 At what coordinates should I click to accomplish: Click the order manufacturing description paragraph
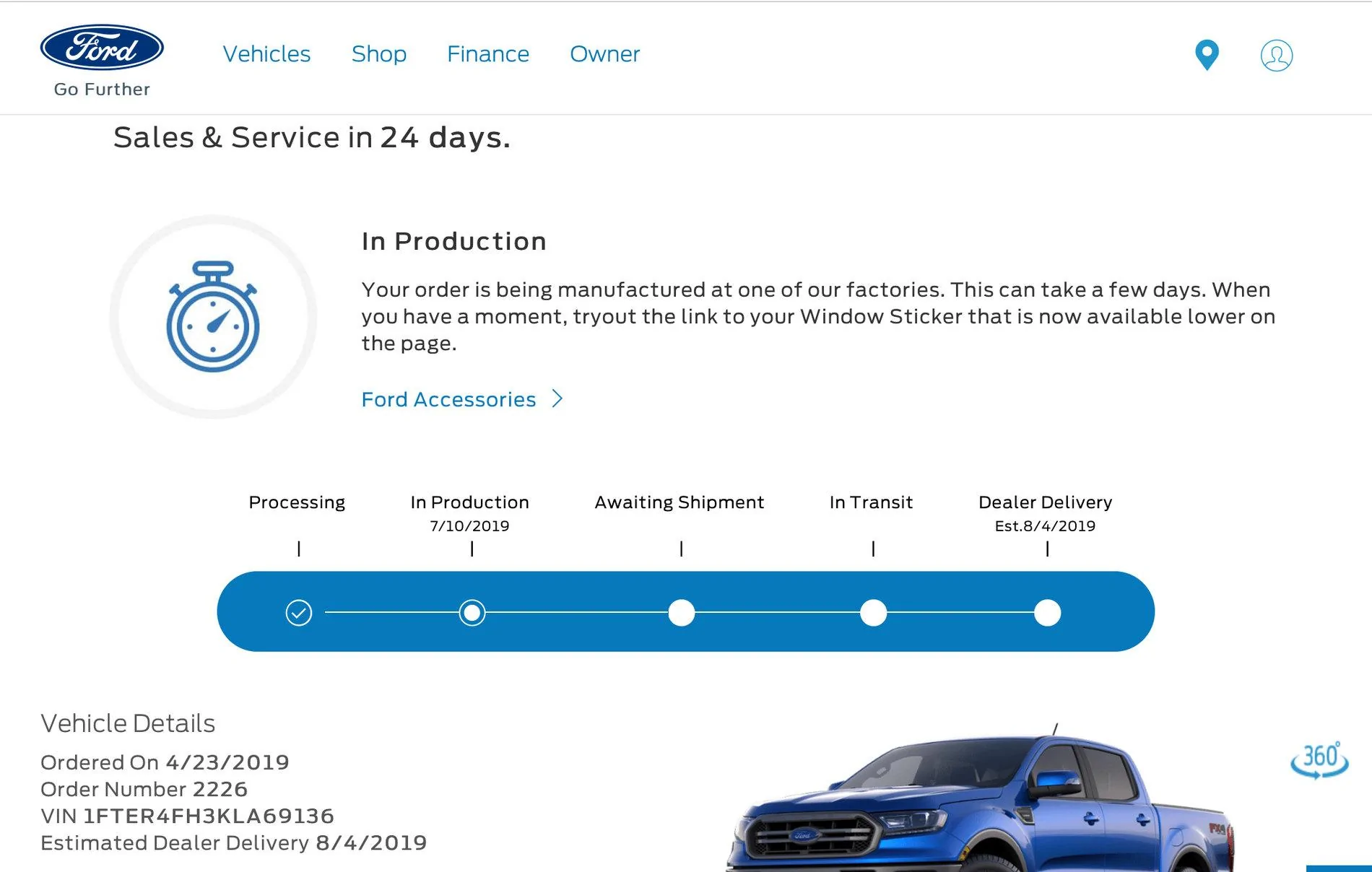pos(818,316)
